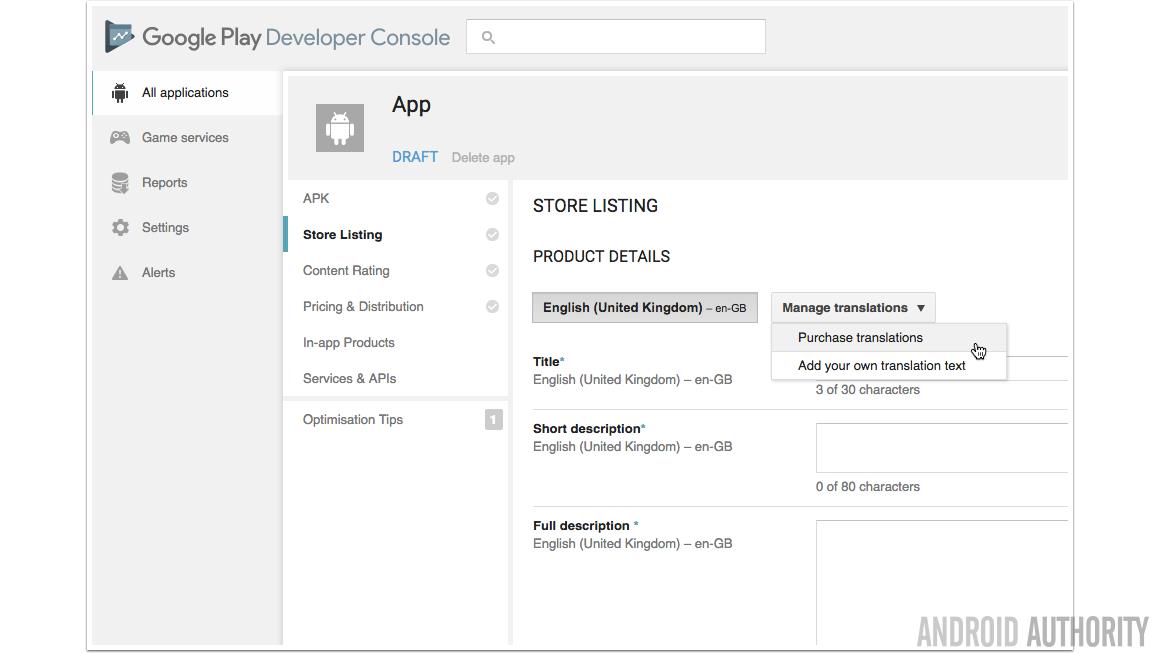Screen dimensions: 1160x653
Task: Click the DRAFT status link
Action: tap(415, 157)
